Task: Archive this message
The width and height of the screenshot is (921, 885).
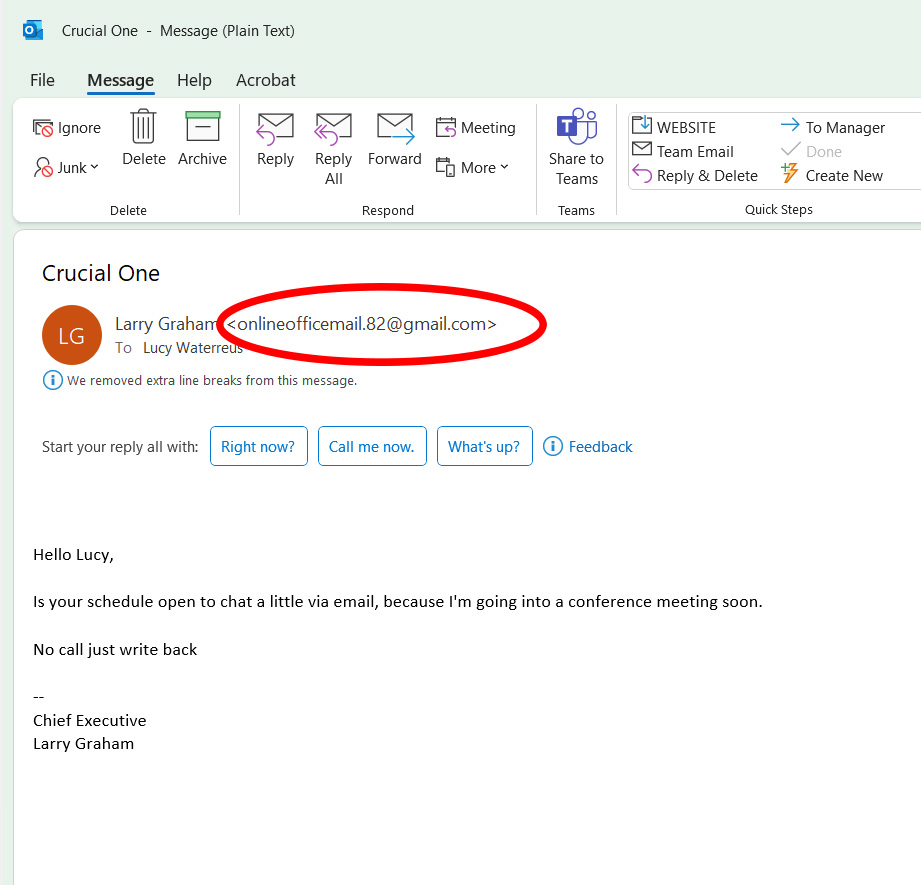Action: (202, 138)
